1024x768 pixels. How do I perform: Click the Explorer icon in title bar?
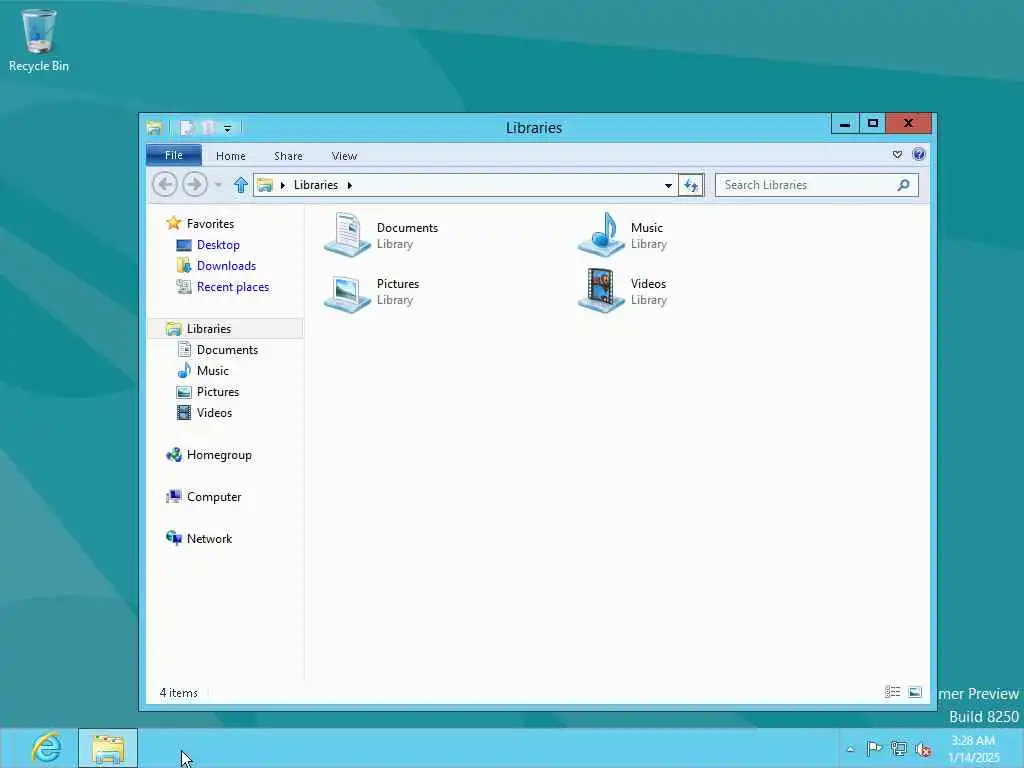coord(154,128)
